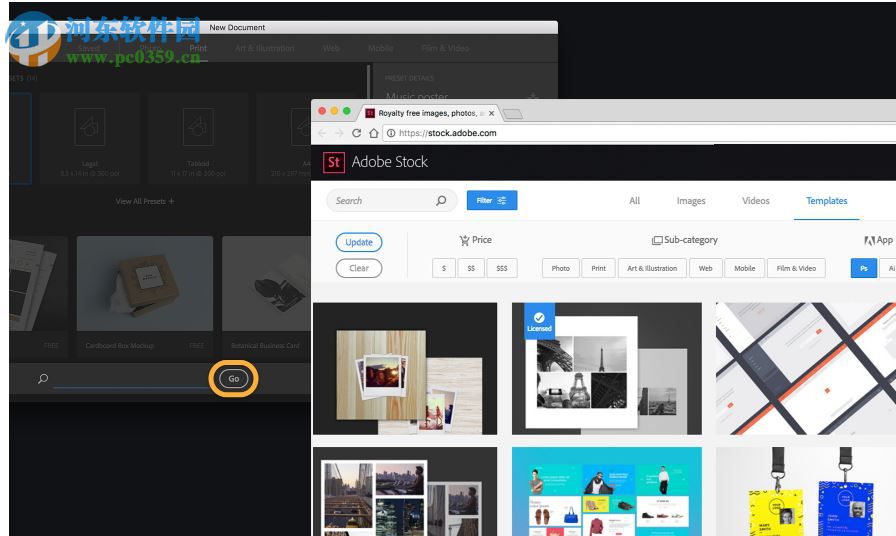This screenshot has height=536, width=896.
Task: Click the browser forward arrow
Action: 339,133
